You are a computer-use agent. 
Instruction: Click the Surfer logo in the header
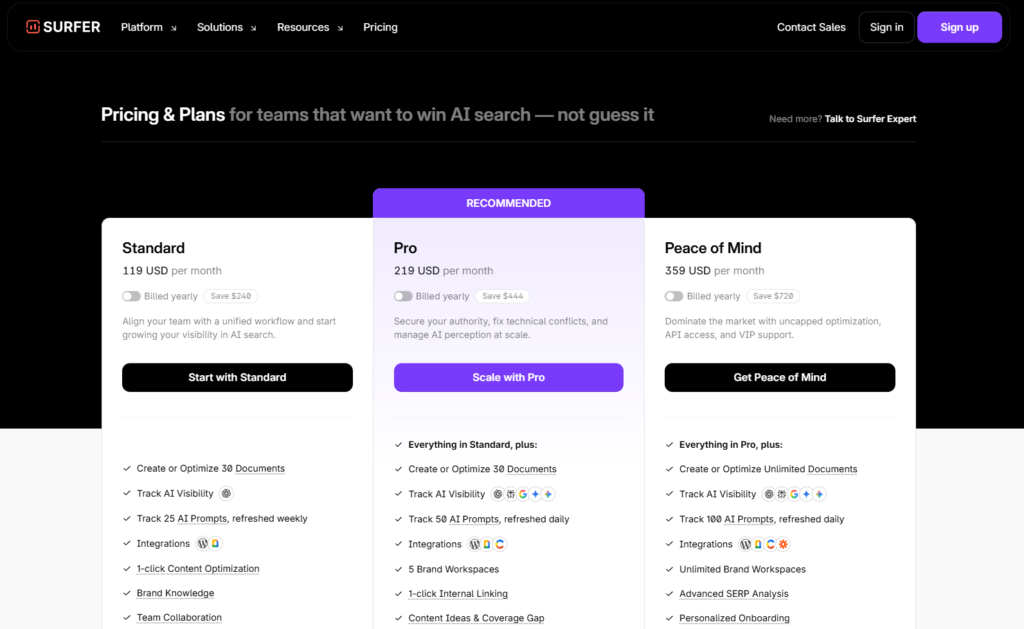point(63,27)
